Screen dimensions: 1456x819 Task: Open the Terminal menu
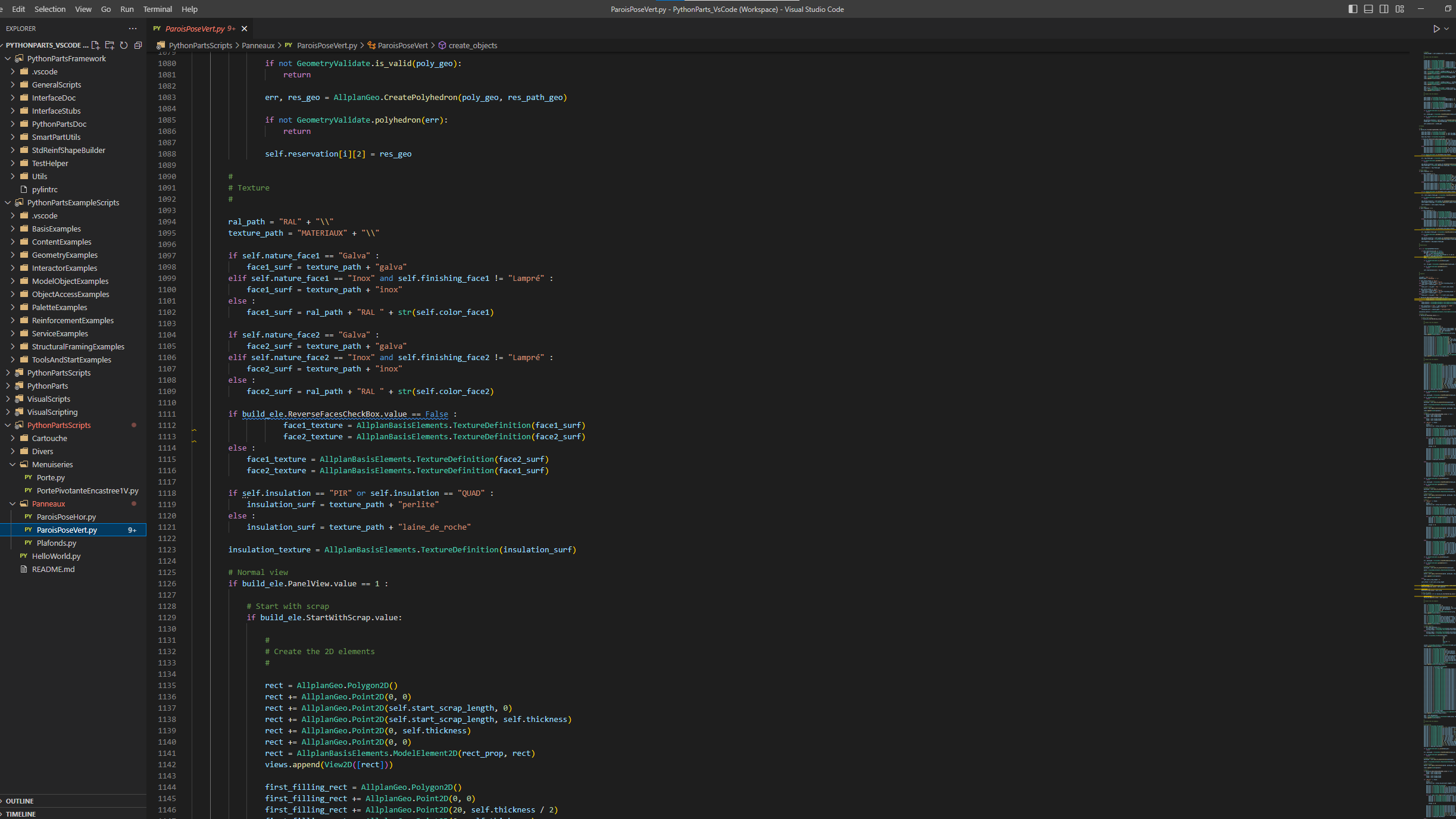[157, 9]
